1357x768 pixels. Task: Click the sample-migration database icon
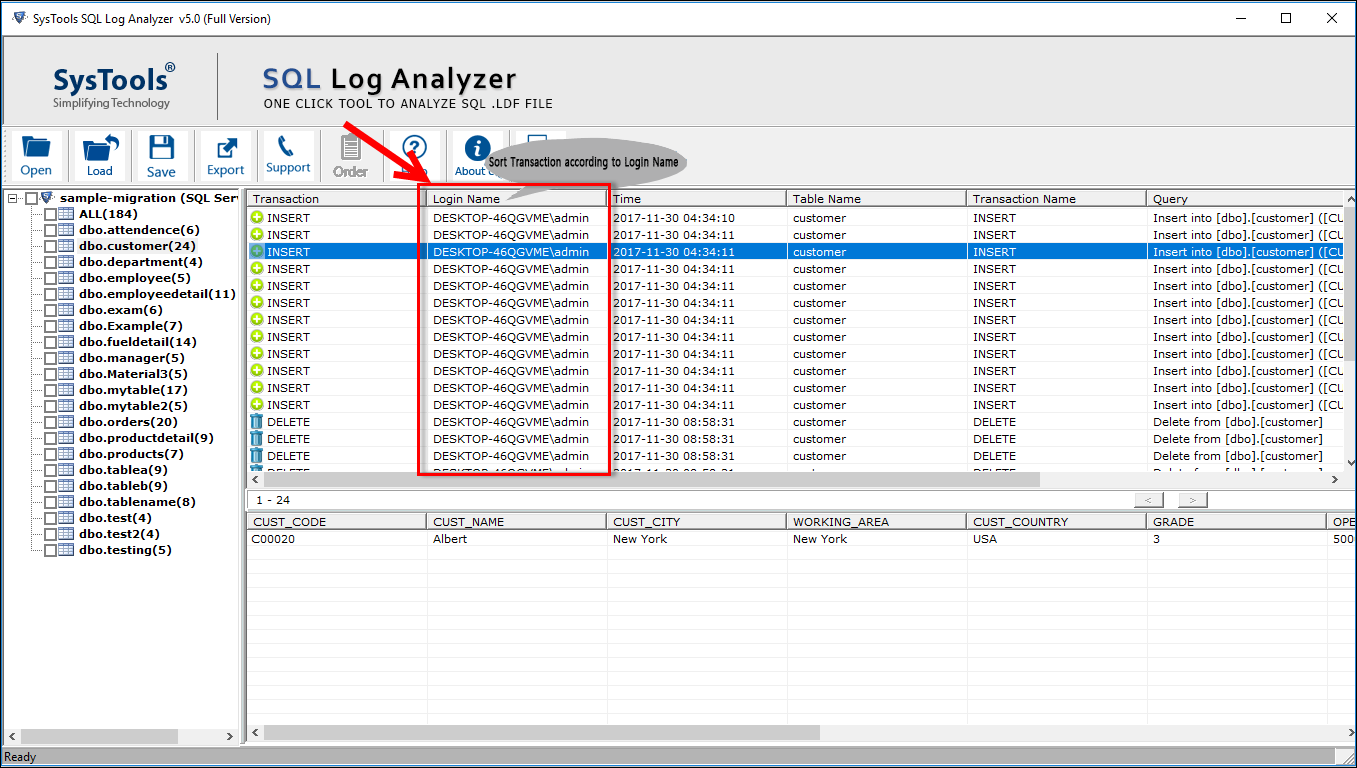pyautogui.click(x=47, y=198)
